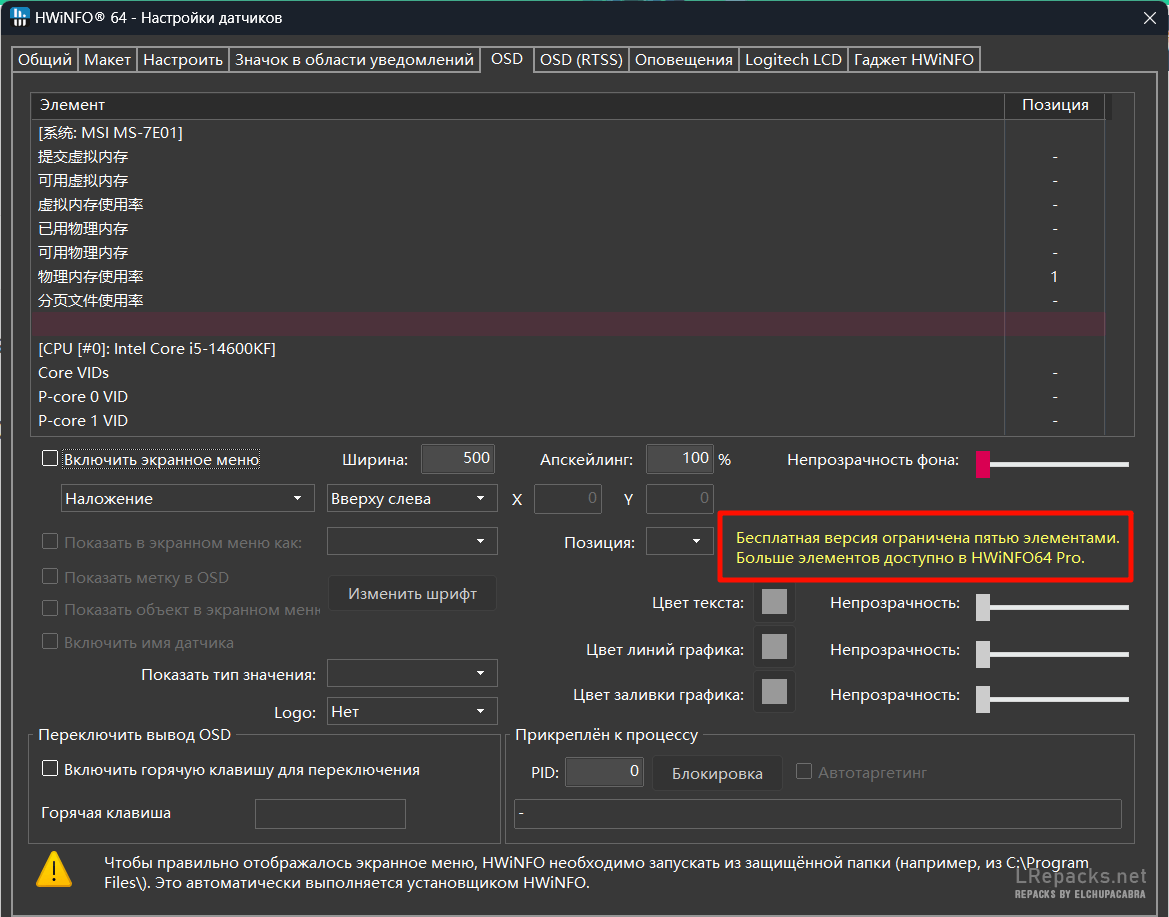This screenshot has width=1169, height=917.
Task: Toggle the Автотаргетинг checkbox
Action: coord(804,772)
